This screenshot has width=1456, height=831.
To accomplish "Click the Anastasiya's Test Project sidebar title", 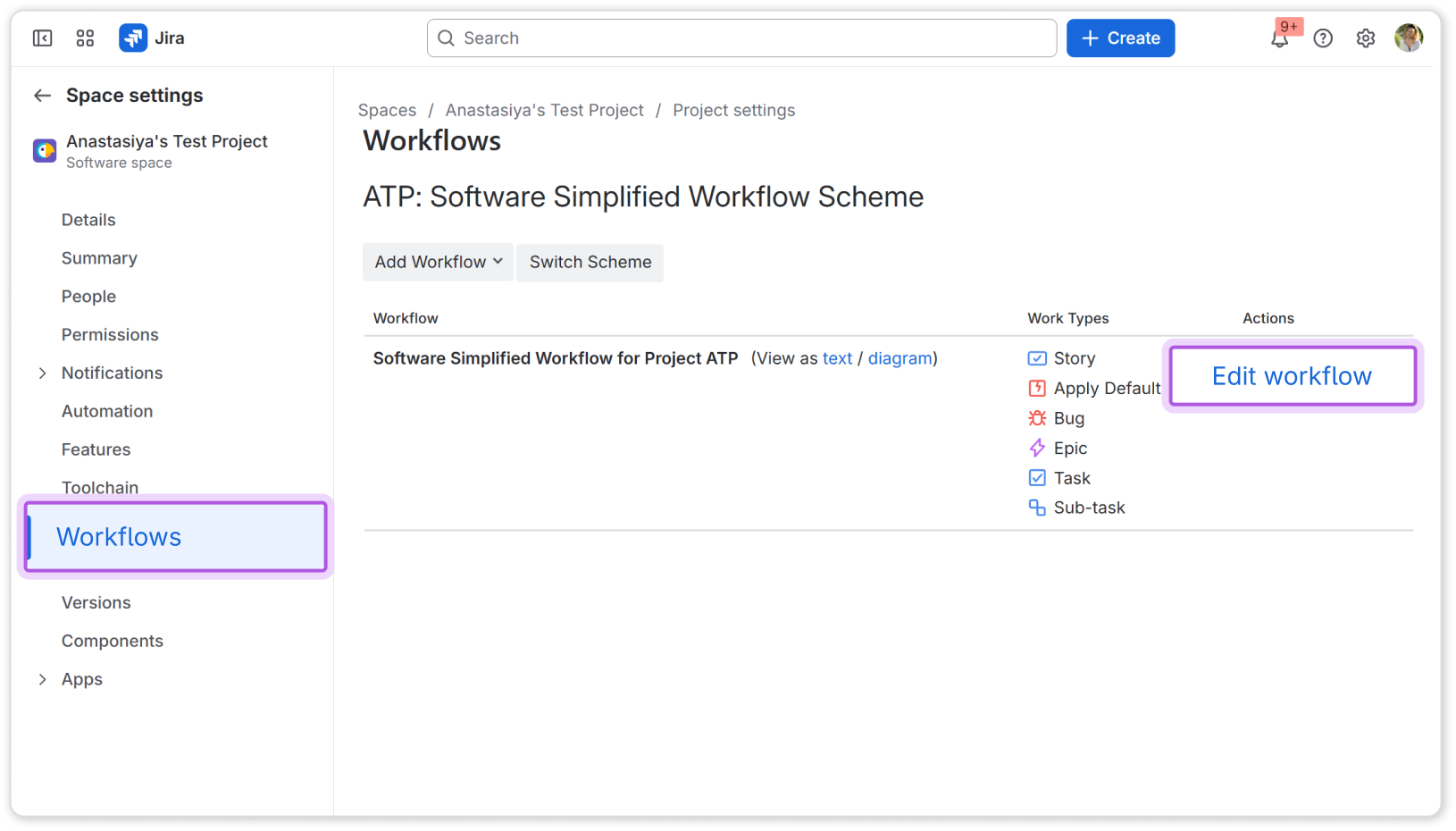I will pyautogui.click(x=167, y=141).
